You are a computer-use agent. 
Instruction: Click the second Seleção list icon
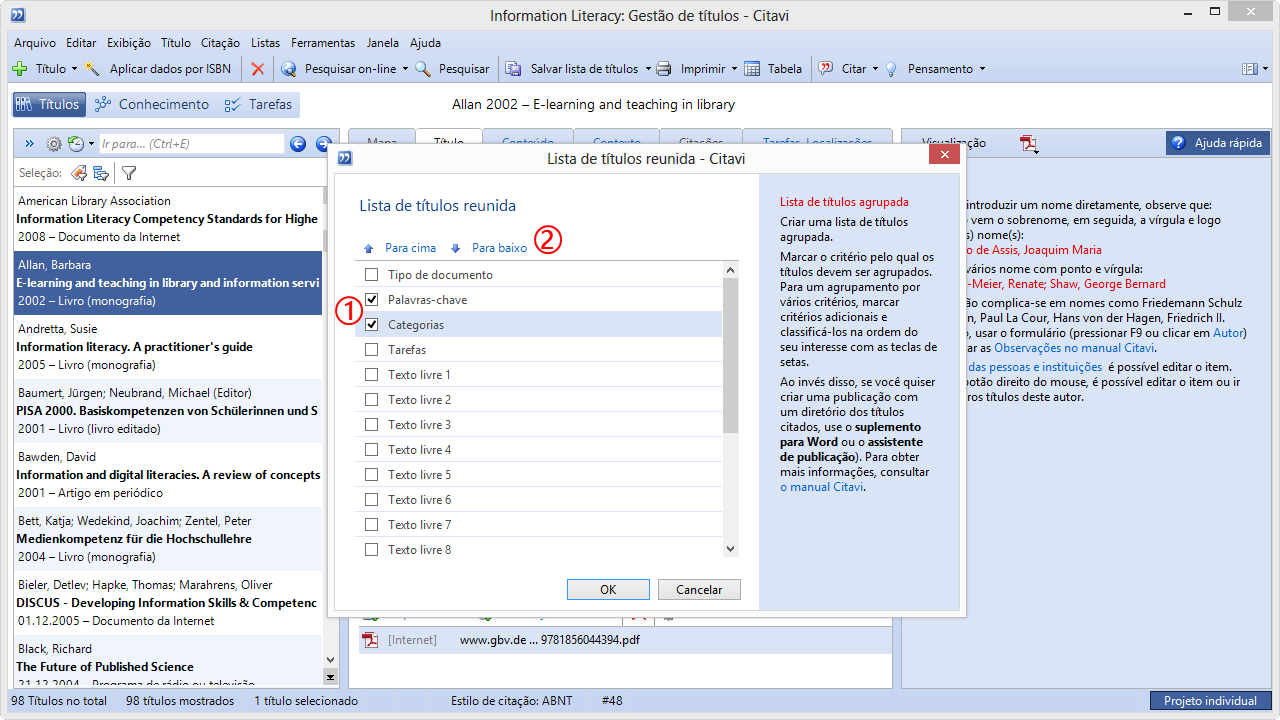pyautogui.click(x=101, y=173)
